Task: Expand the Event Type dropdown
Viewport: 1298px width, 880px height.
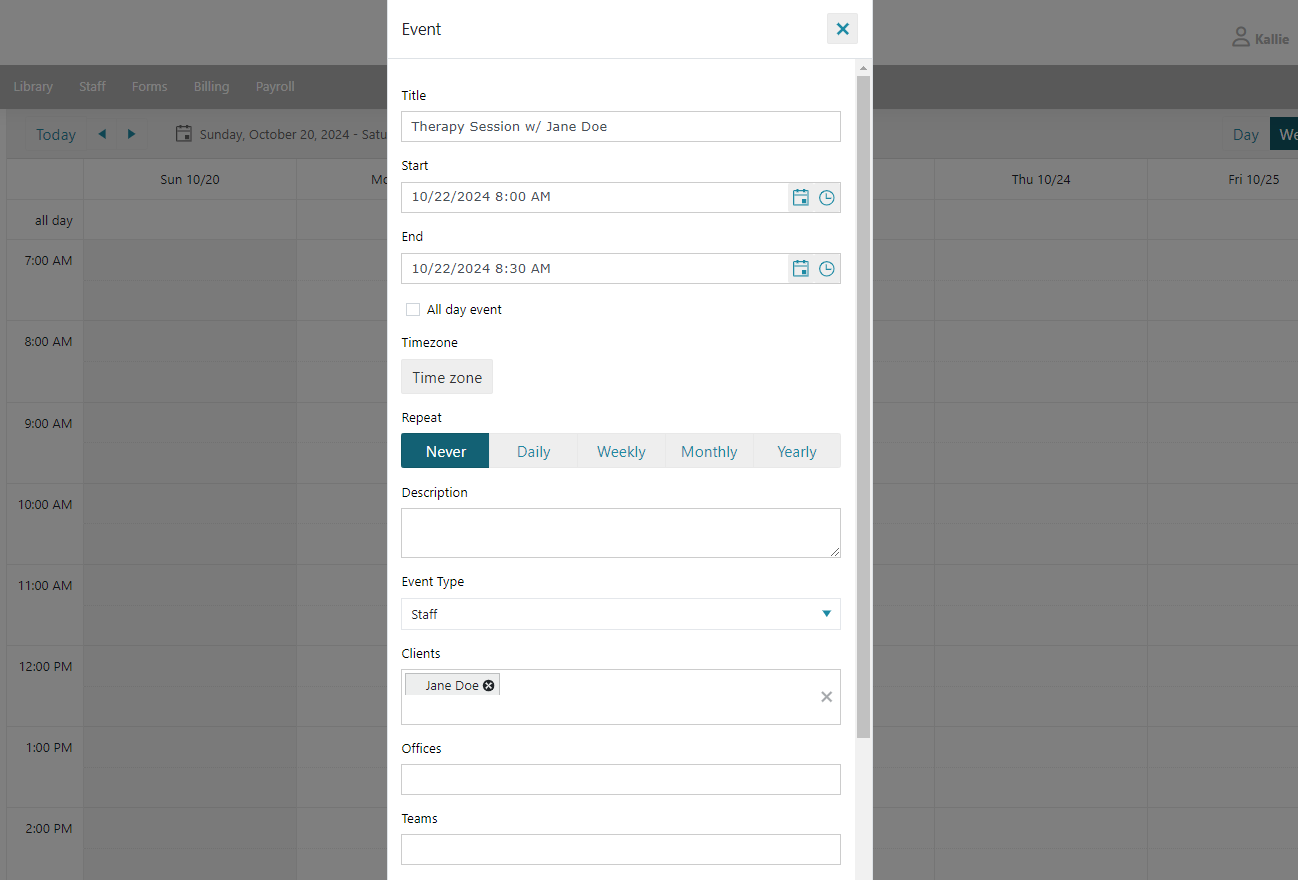Action: (826, 614)
